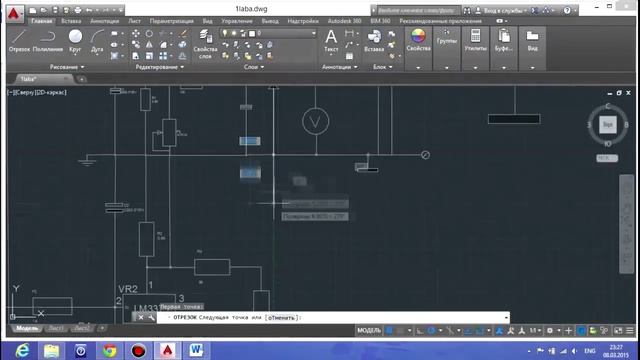Screen dimensions: 640x360
Task: Click the МОДЕЛЬ status bar button
Action: pos(369,330)
